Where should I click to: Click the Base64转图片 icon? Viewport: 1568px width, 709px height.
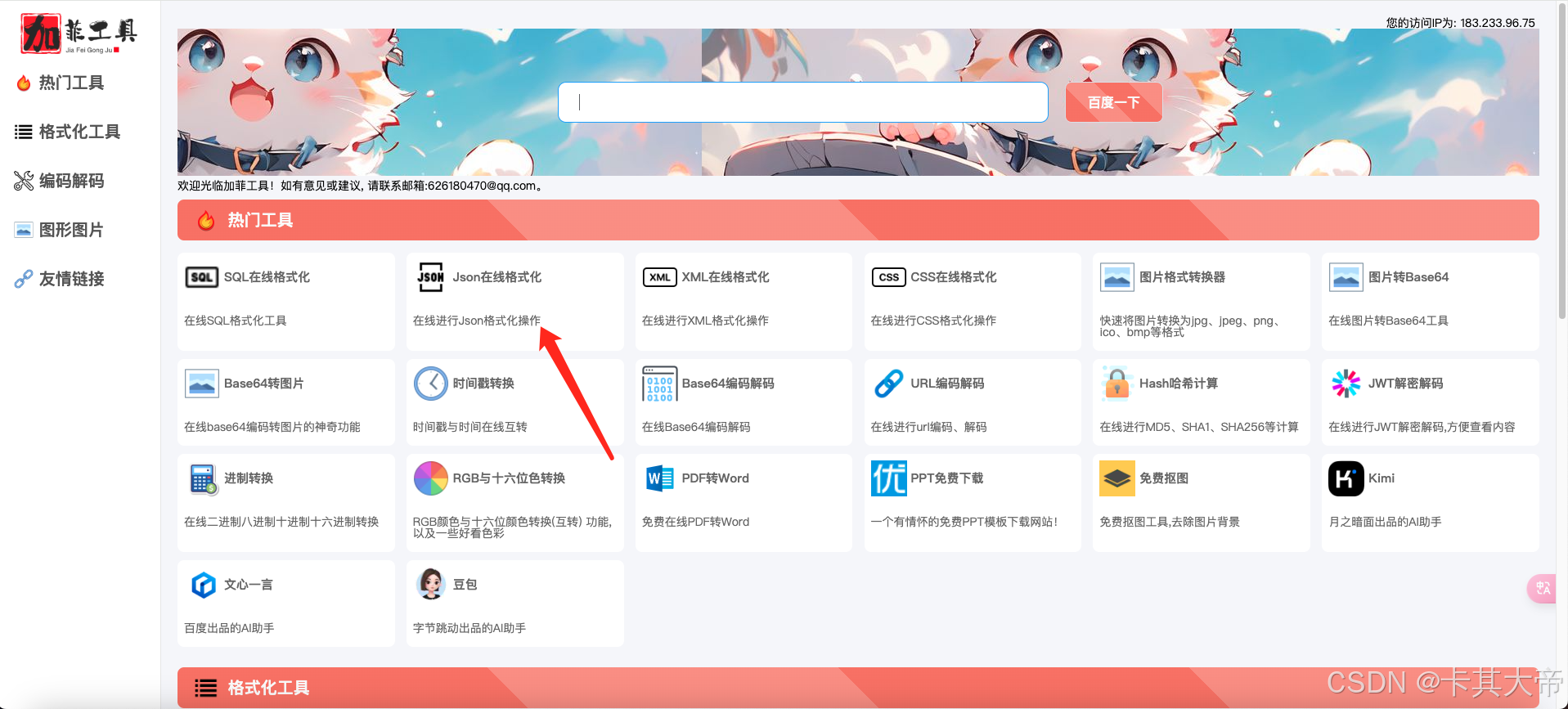click(201, 384)
